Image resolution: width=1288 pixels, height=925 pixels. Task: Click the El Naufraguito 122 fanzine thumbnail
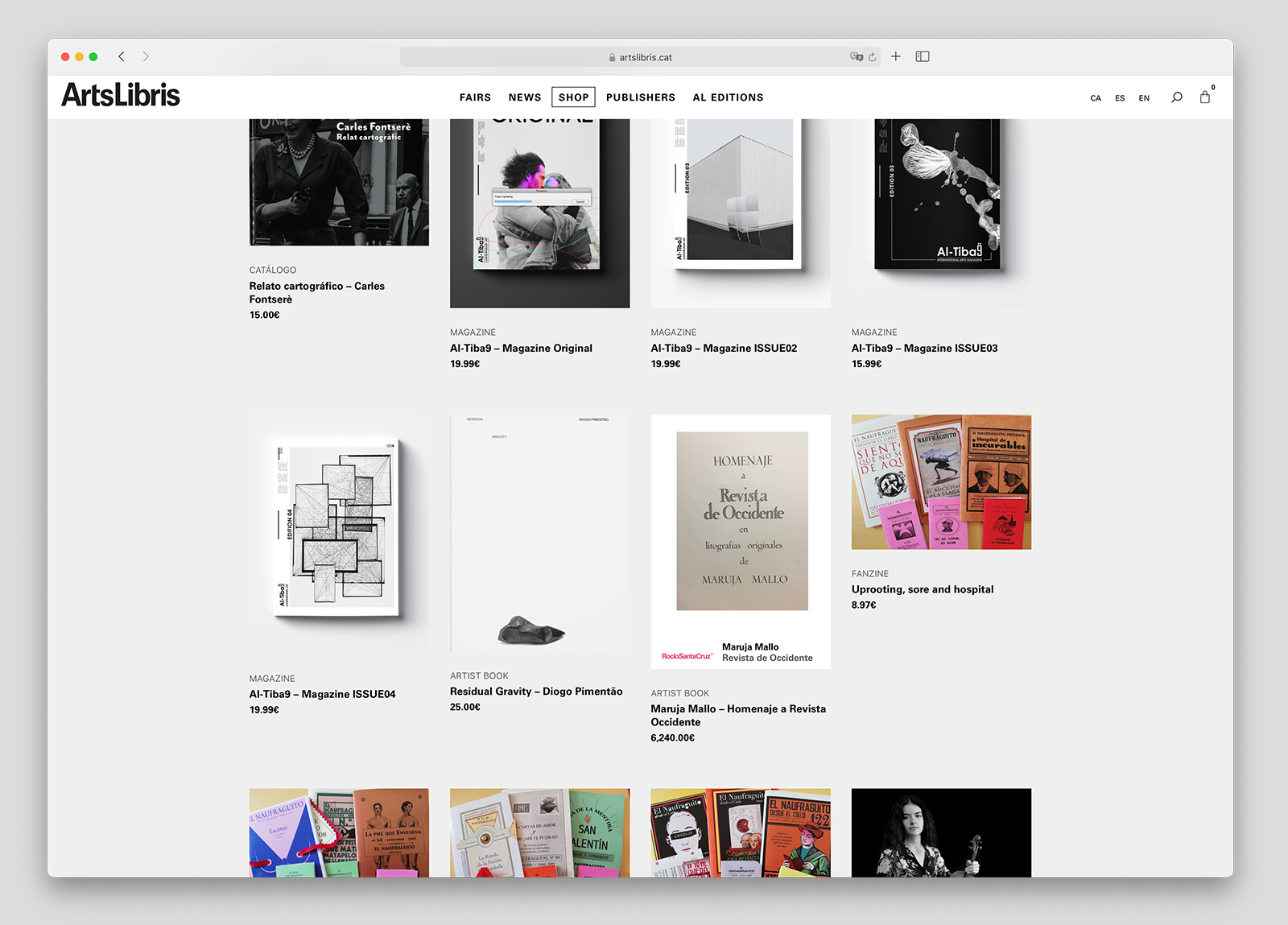[x=741, y=832]
